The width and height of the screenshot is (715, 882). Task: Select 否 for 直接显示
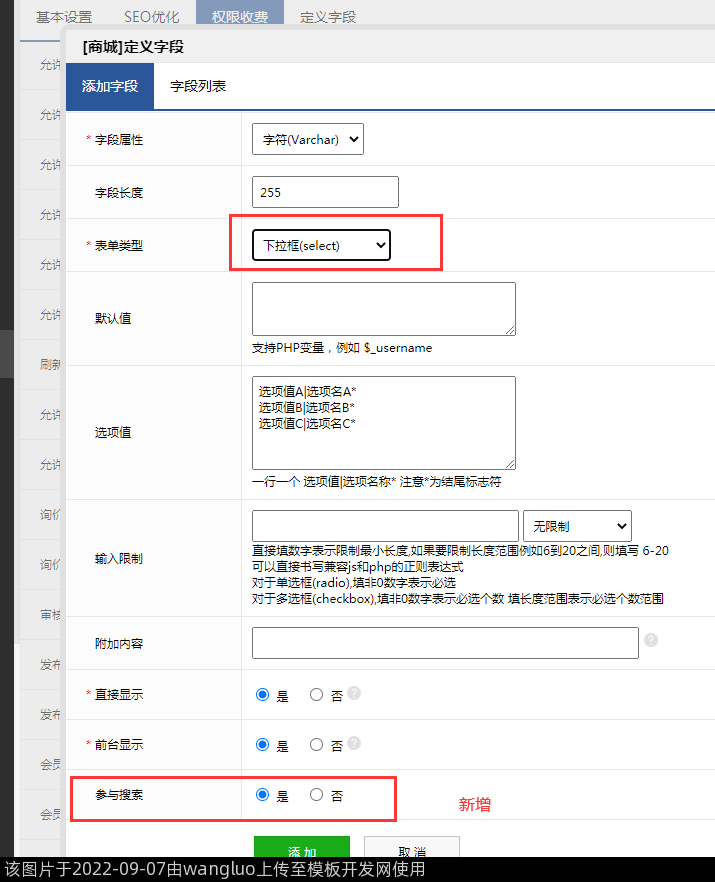click(317, 694)
